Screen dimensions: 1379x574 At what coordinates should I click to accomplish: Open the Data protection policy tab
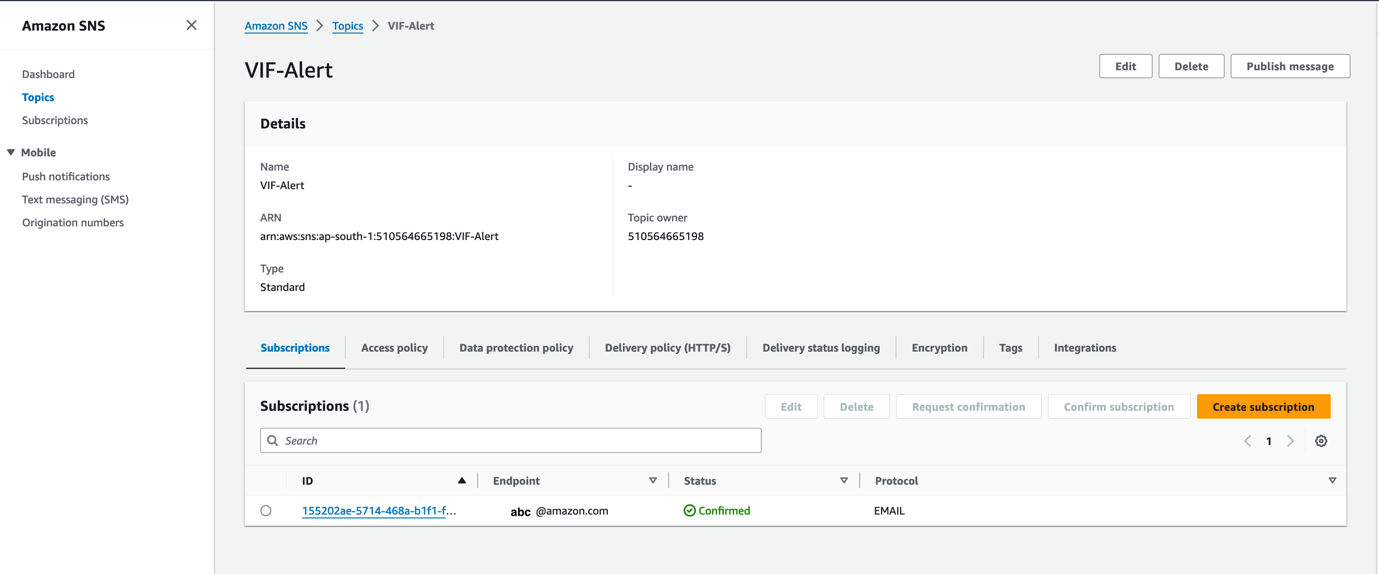516,348
